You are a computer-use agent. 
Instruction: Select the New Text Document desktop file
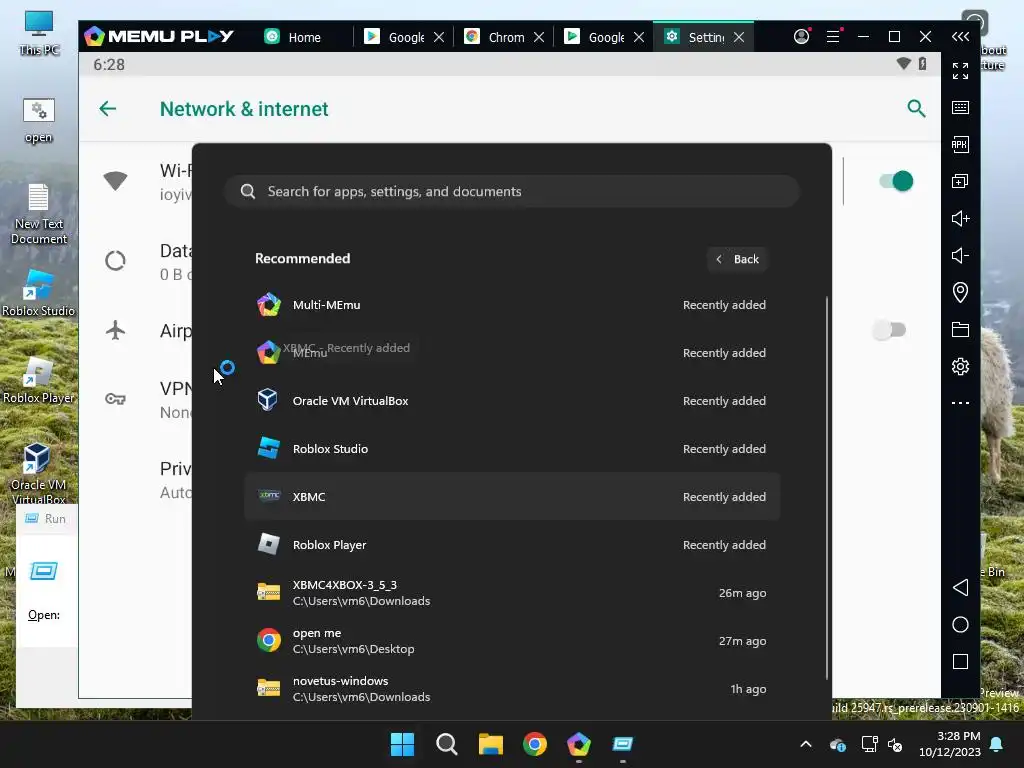(x=39, y=214)
